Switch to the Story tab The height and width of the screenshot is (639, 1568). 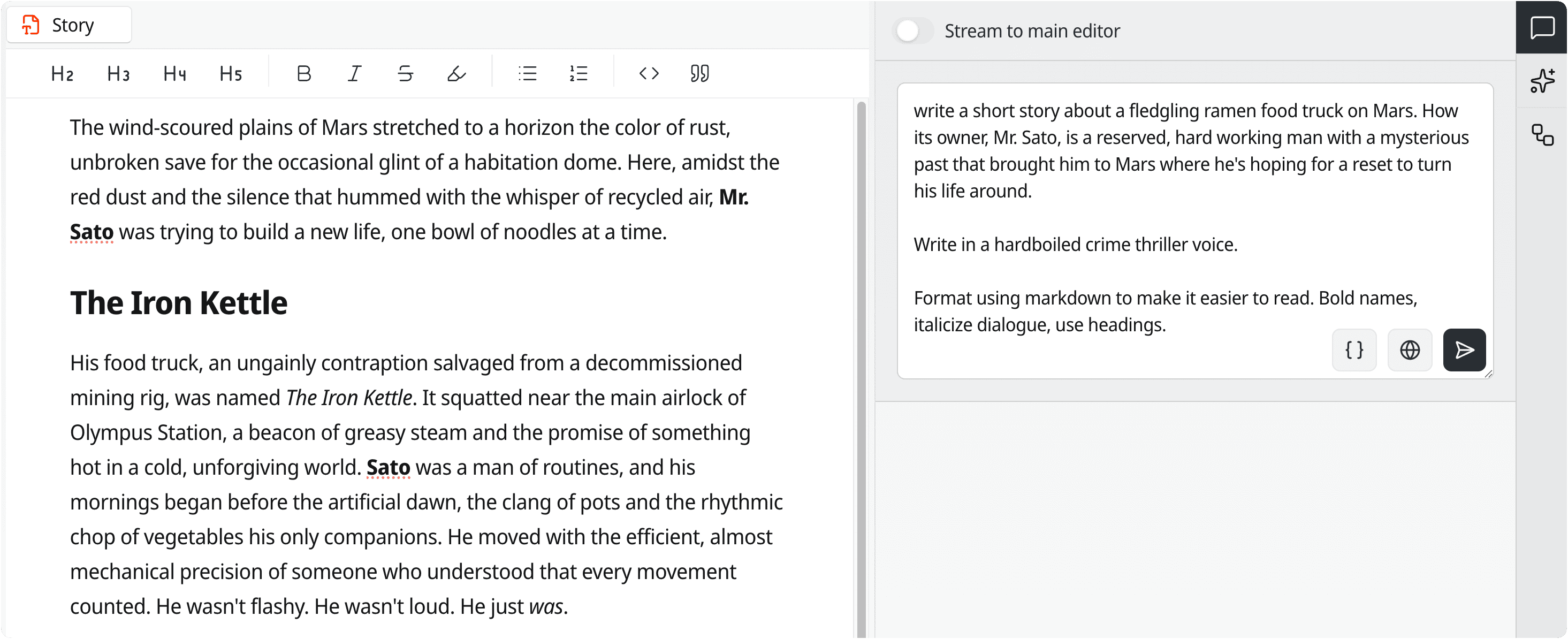pos(69,24)
